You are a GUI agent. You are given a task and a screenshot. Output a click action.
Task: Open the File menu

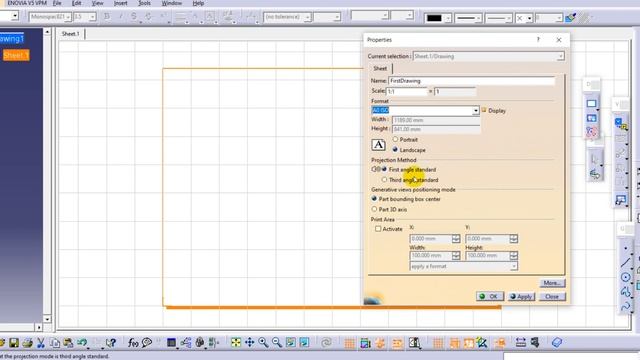click(x=57, y=3)
